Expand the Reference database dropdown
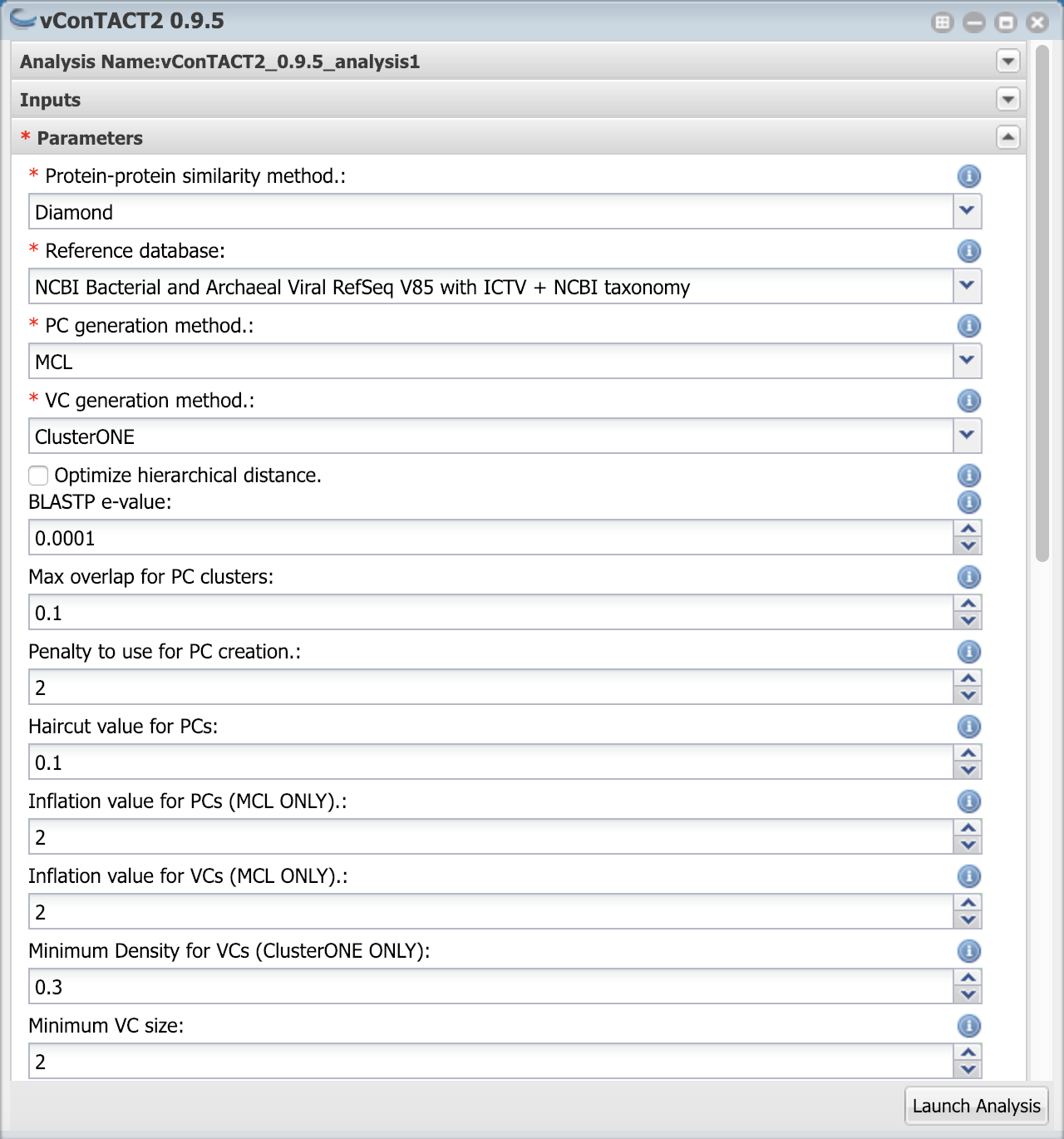The width and height of the screenshot is (1064, 1139). [x=966, y=286]
